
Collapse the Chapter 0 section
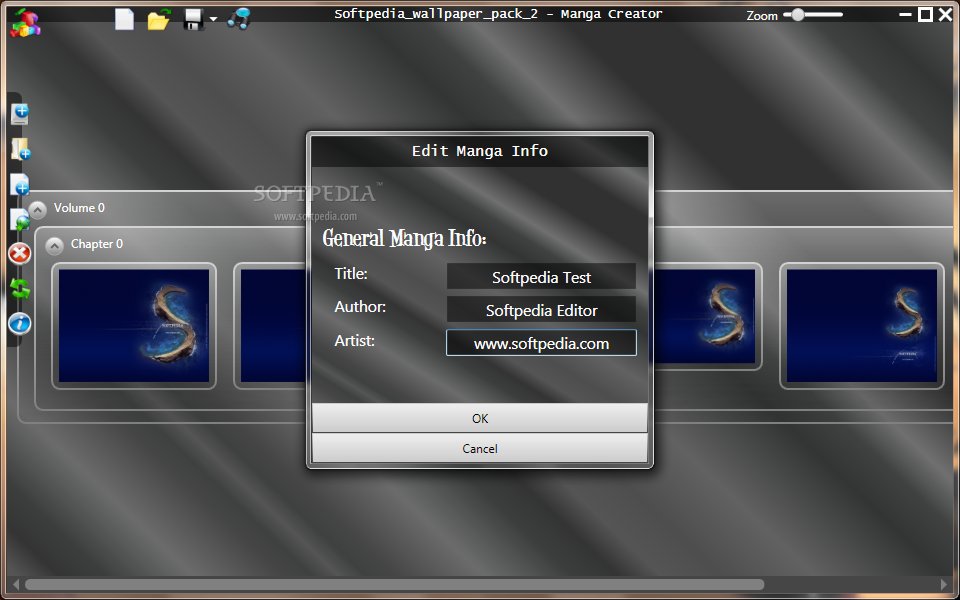point(54,246)
